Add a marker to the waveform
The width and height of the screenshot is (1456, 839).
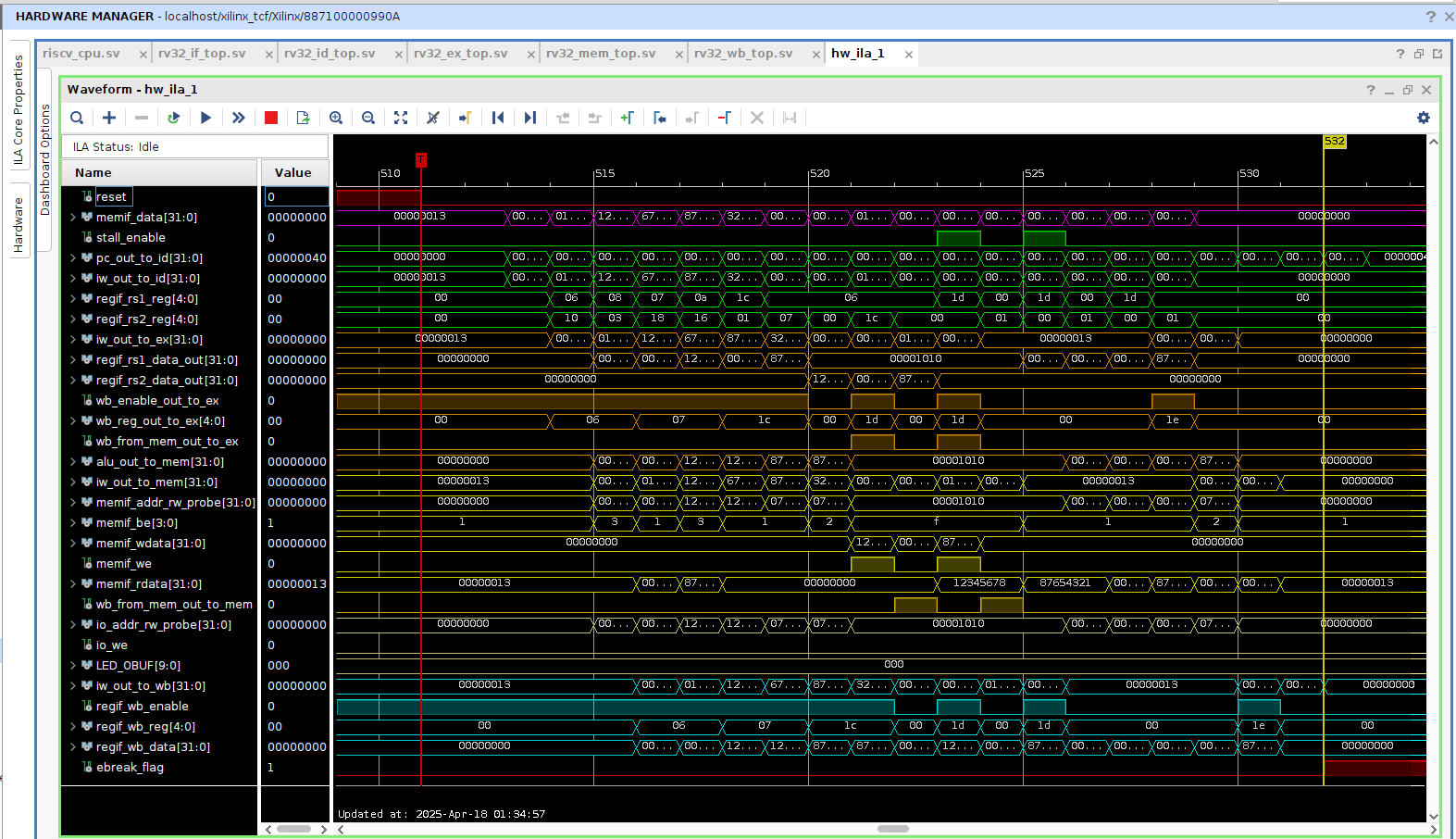(627, 118)
